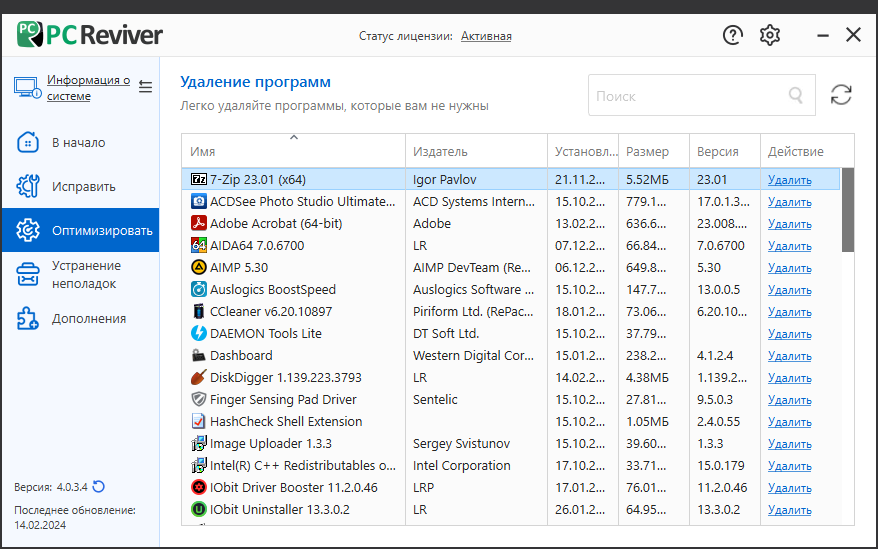Screen dimensions: 878x549
Task: Select the DAEMON Tools Lite icon
Action: (198, 333)
